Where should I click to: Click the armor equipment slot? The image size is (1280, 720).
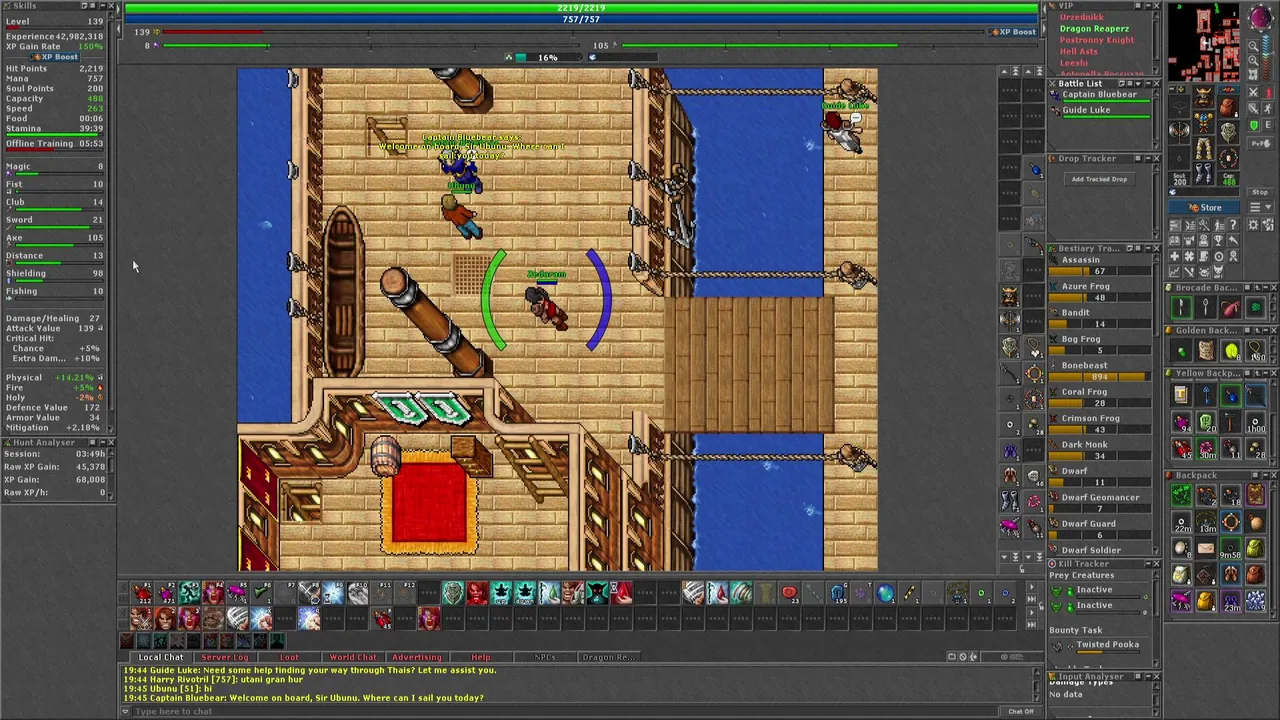pyautogui.click(x=1204, y=122)
